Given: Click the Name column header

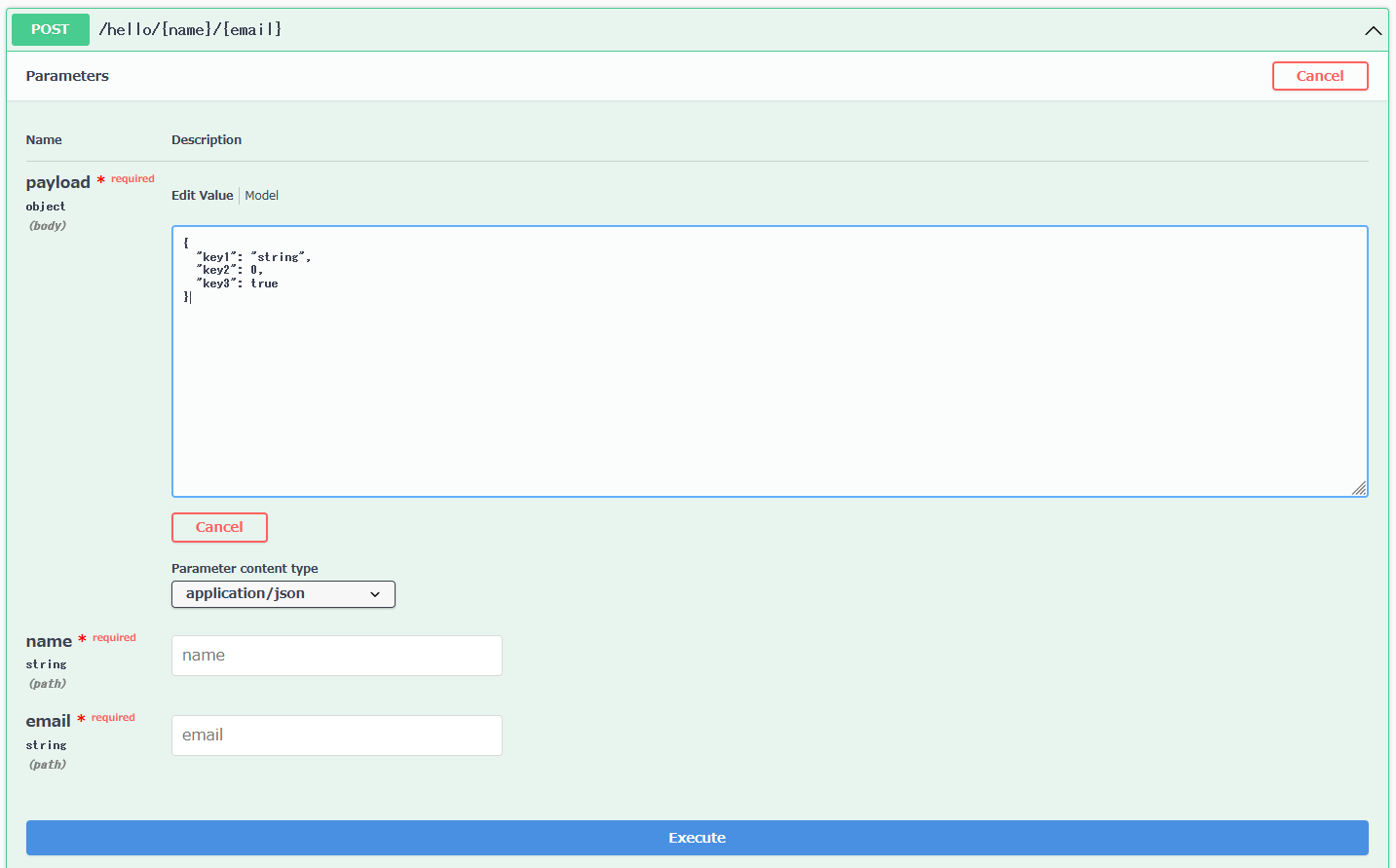Looking at the screenshot, I should tap(44, 139).
